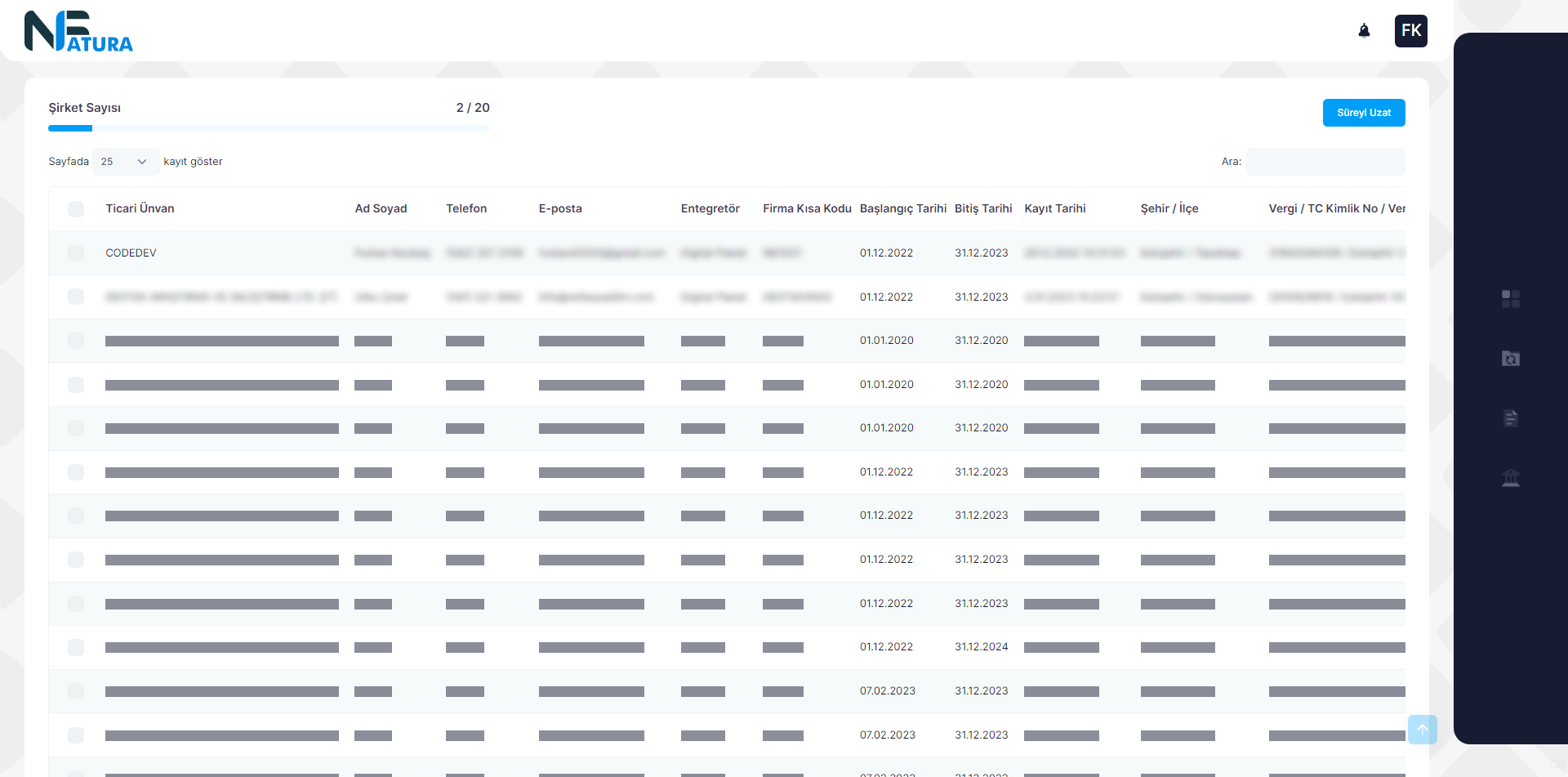The image size is (1568, 777).
Task: Open the document icon in sidebar
Action: pos(1510,418)
